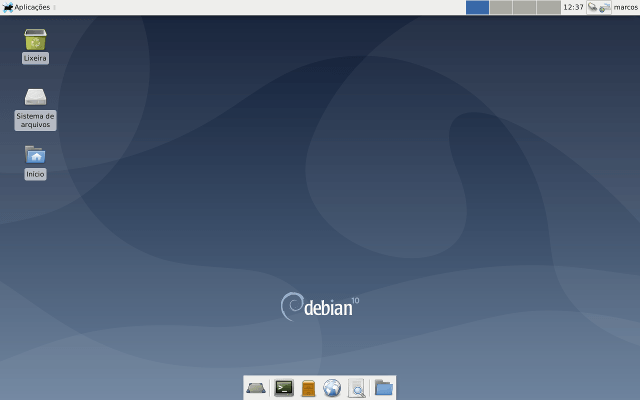Switch to the fourth workspace
Viewport: 640px width, 400px height.
pos(549,7)
